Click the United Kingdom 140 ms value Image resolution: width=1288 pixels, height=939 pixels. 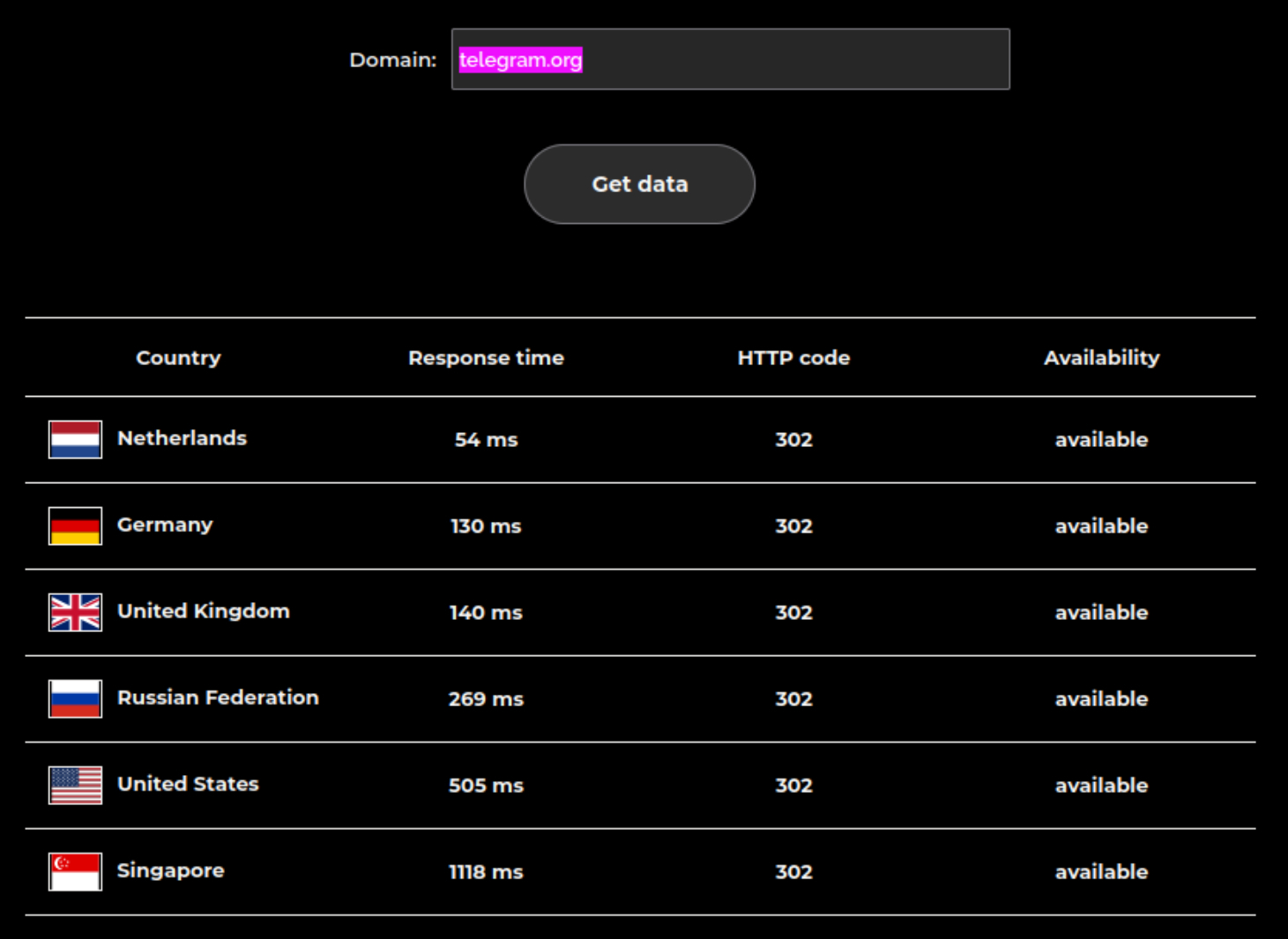(x=486, y=613)
